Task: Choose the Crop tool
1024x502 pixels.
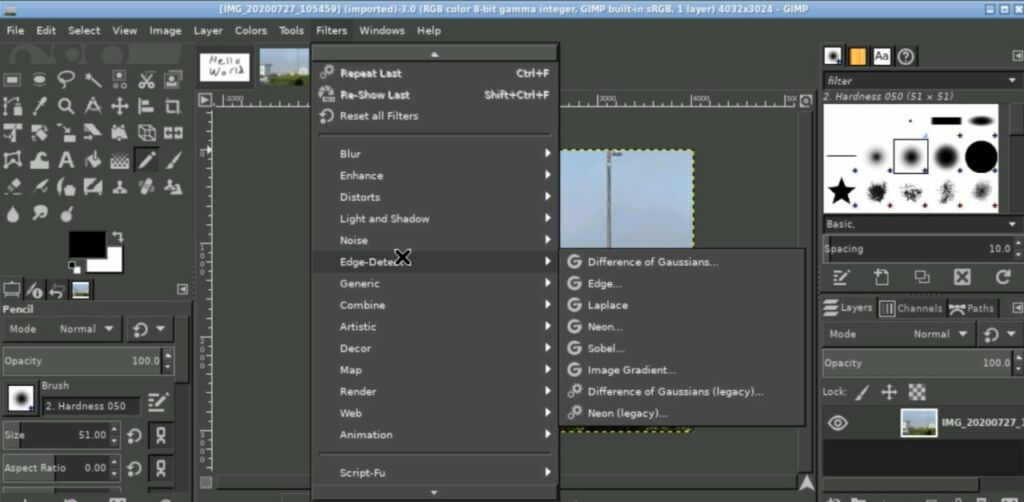Action: [173, 106]
